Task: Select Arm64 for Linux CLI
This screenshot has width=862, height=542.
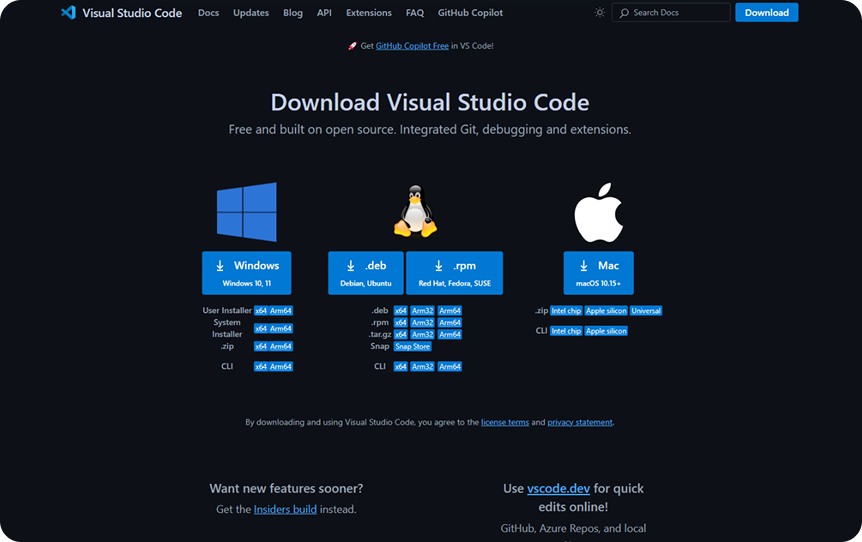Action: click(x=450, y=367)
